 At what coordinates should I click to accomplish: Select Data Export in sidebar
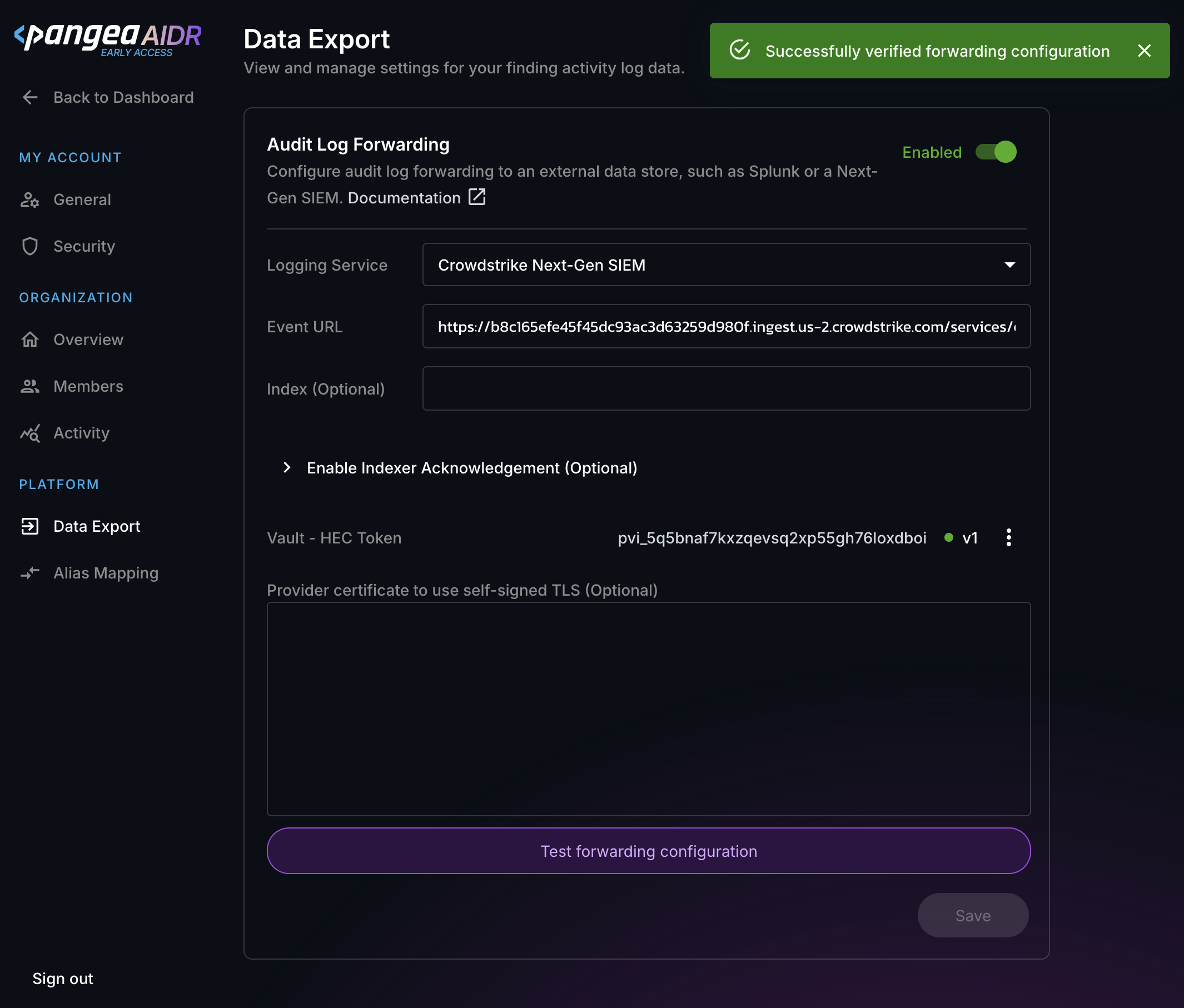coord(97,527)
